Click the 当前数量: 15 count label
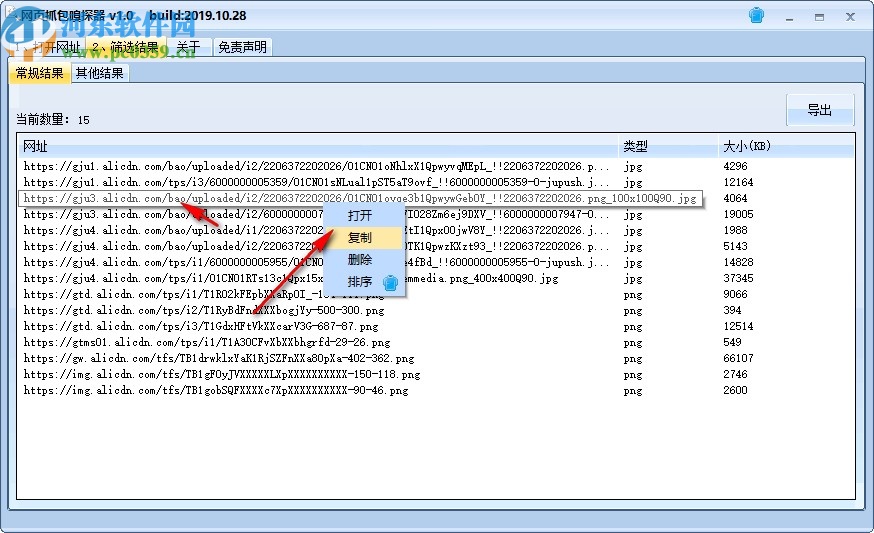 [53, 119]
